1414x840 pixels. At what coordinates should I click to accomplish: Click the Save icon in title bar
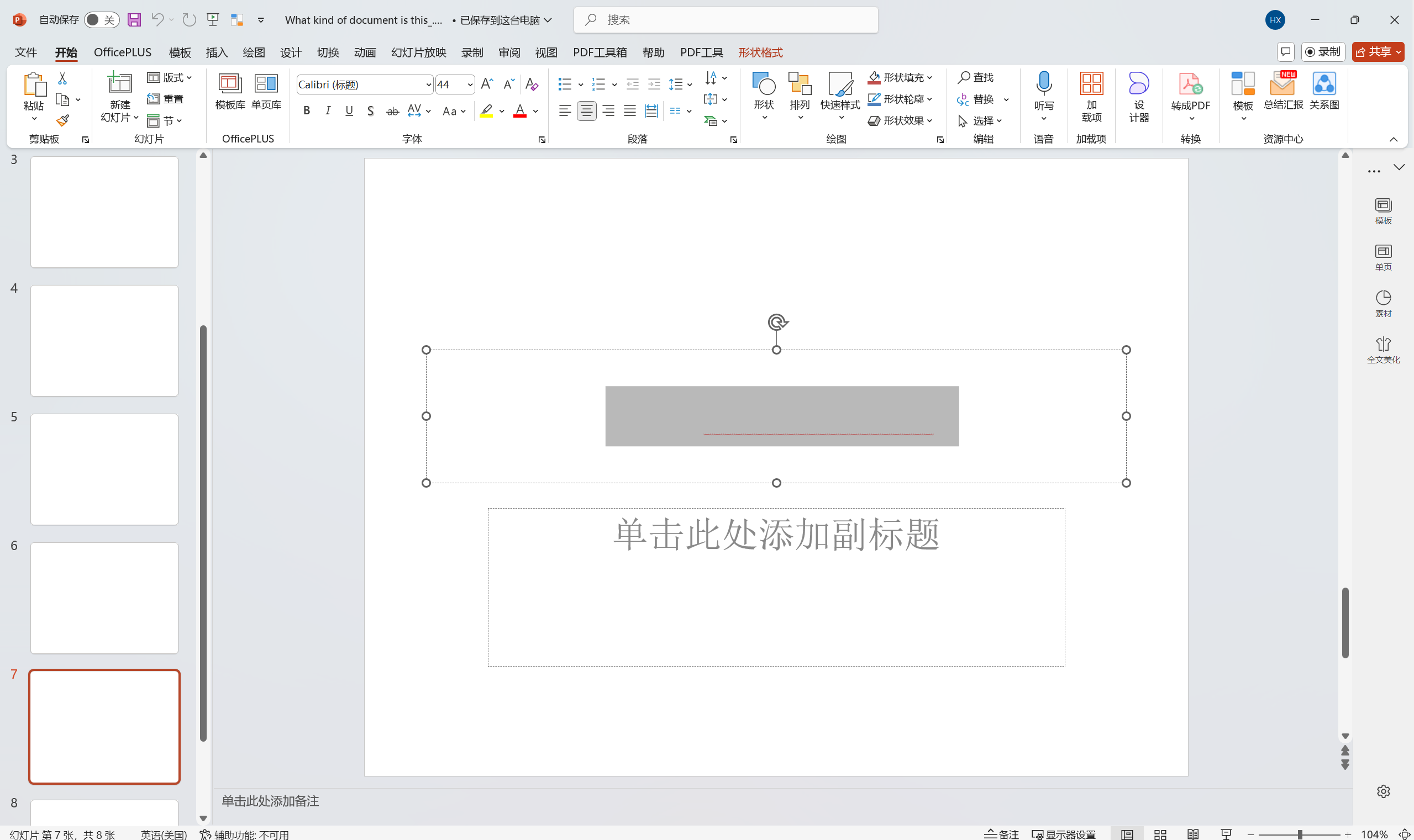(x=134, y=20)
